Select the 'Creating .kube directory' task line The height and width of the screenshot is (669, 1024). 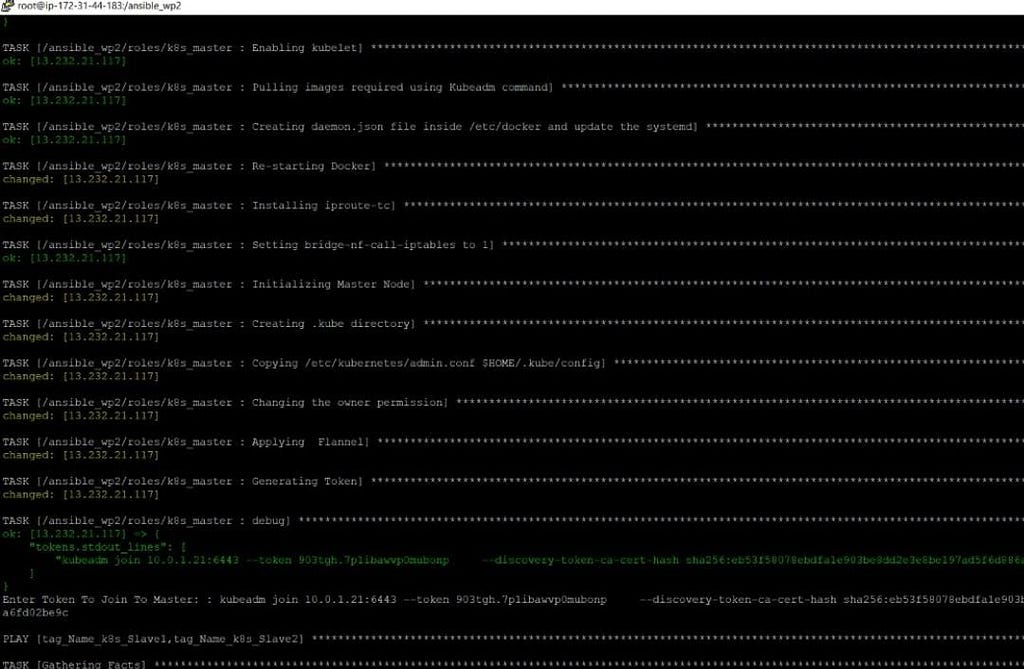tap(513, 323)
